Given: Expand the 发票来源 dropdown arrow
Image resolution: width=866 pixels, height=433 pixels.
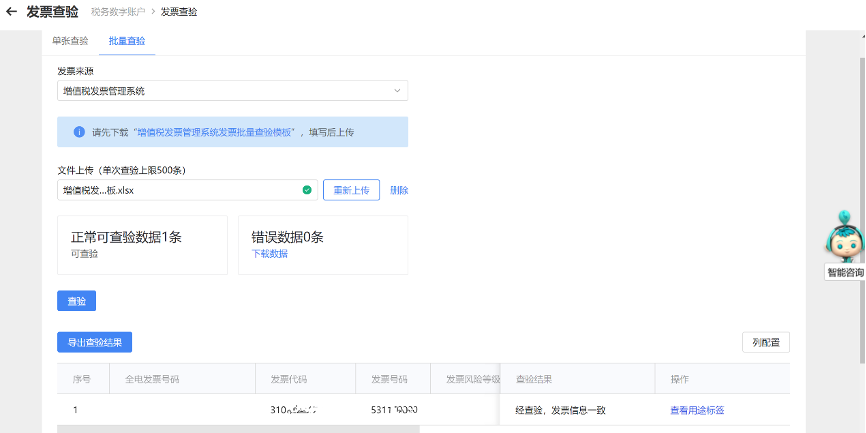Looking at the screenshot, I should (x=397, y=91).
